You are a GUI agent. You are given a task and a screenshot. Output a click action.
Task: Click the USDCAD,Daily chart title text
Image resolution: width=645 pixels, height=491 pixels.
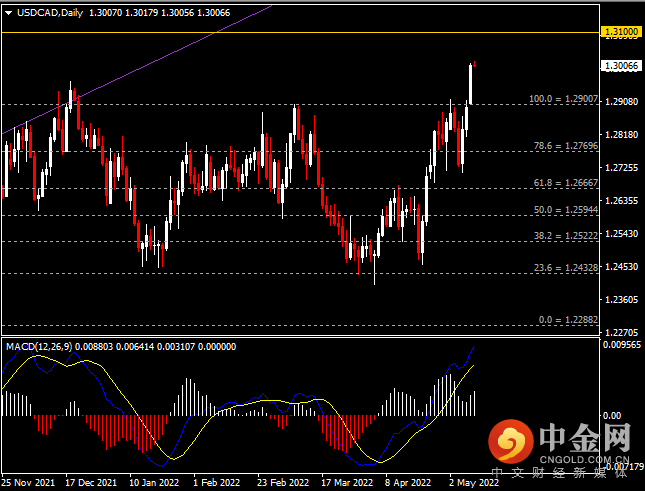pos(50,13)
